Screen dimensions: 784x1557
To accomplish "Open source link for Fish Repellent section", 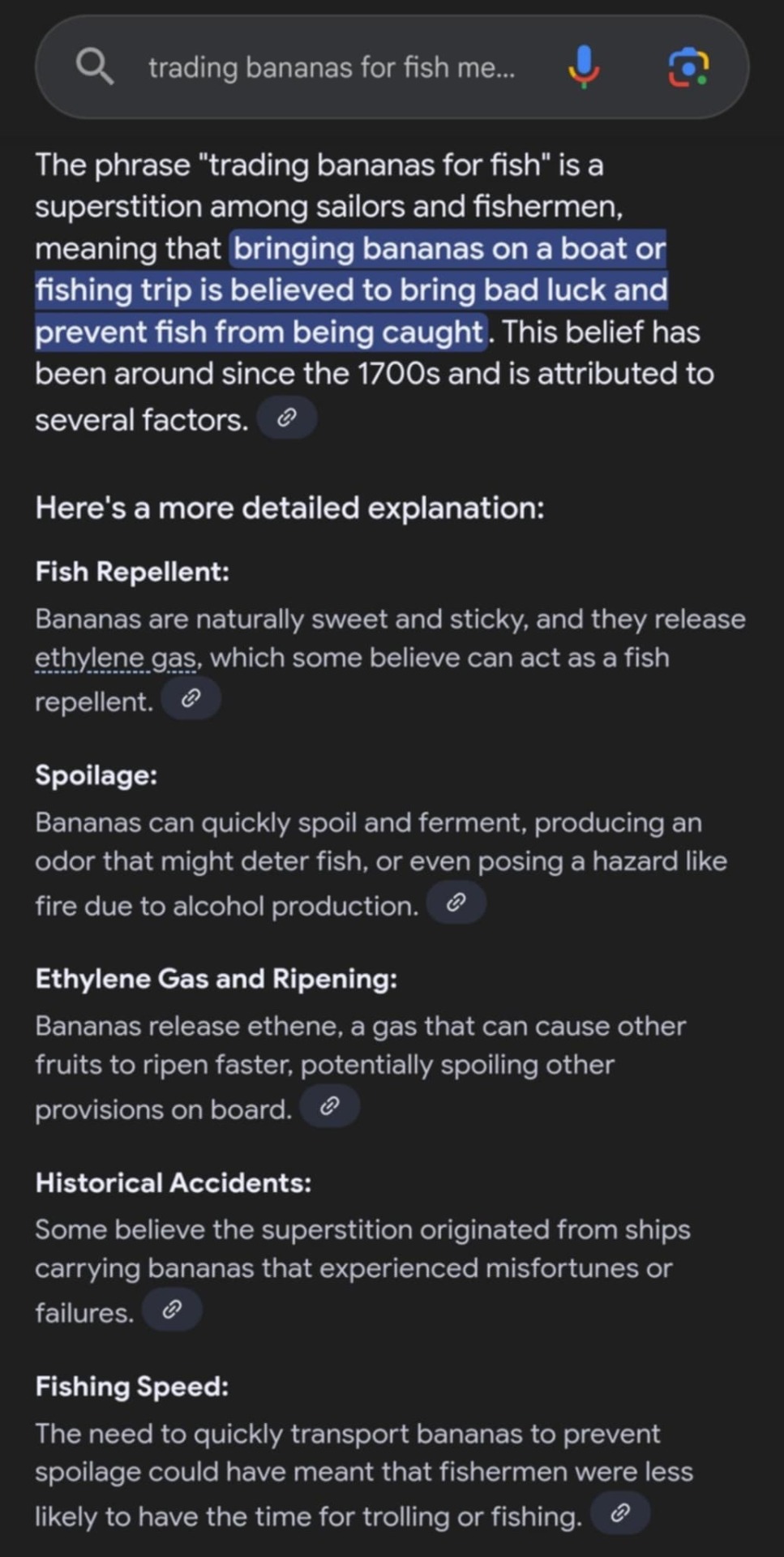I will [191, 699].
